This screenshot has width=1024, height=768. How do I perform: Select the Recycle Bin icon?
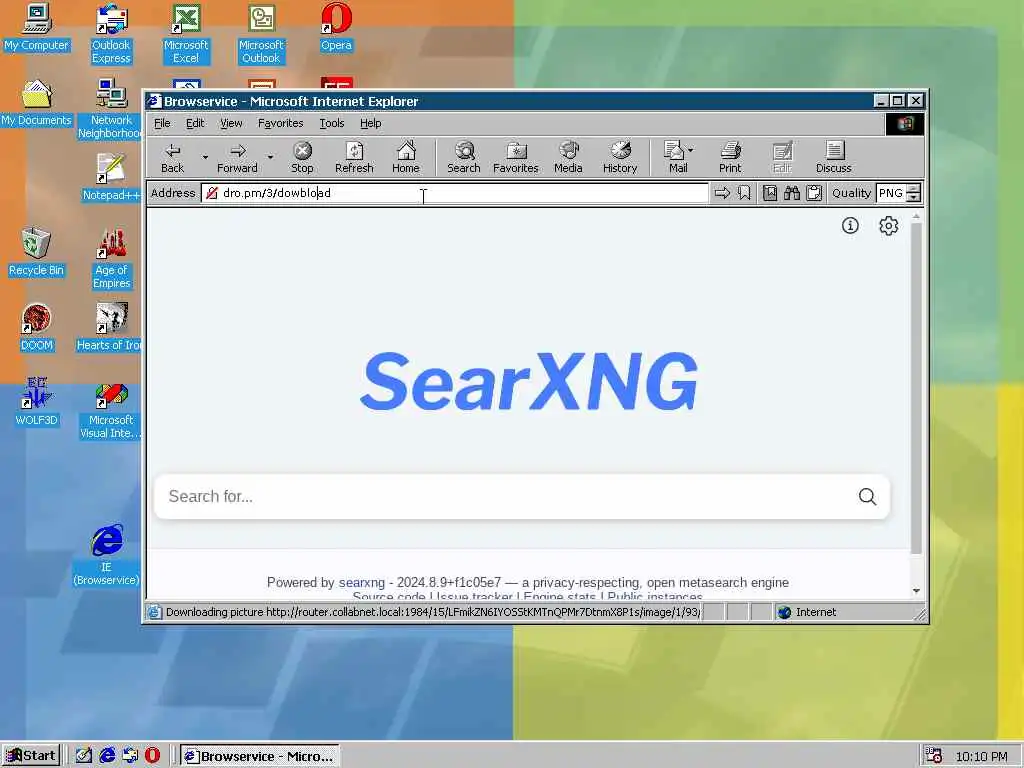pos(37,252)
